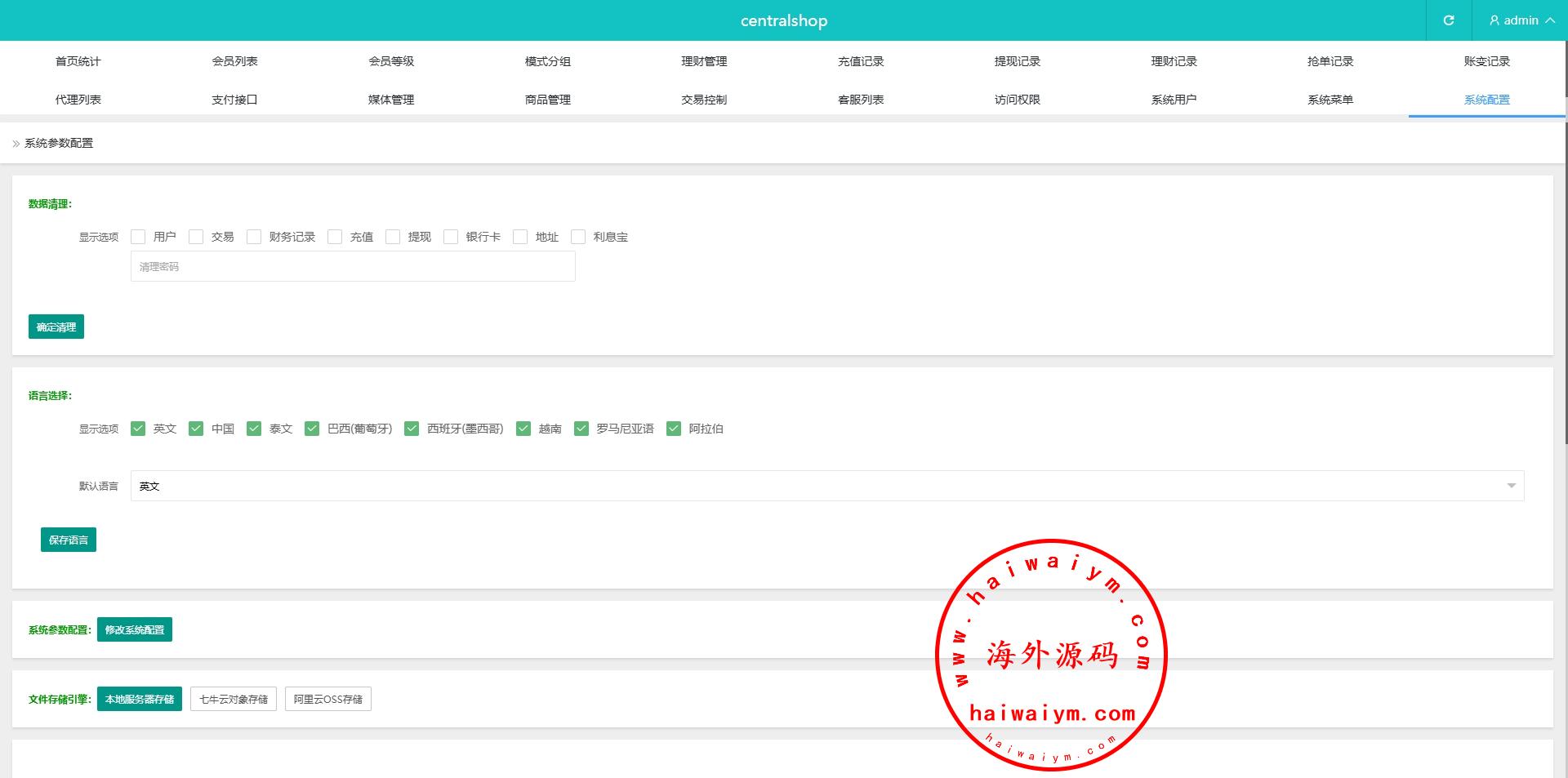The width and height of the screenshot is (1568, 778).
Task: Open the 会员列表 menu tab
Action: pos(234,61)
